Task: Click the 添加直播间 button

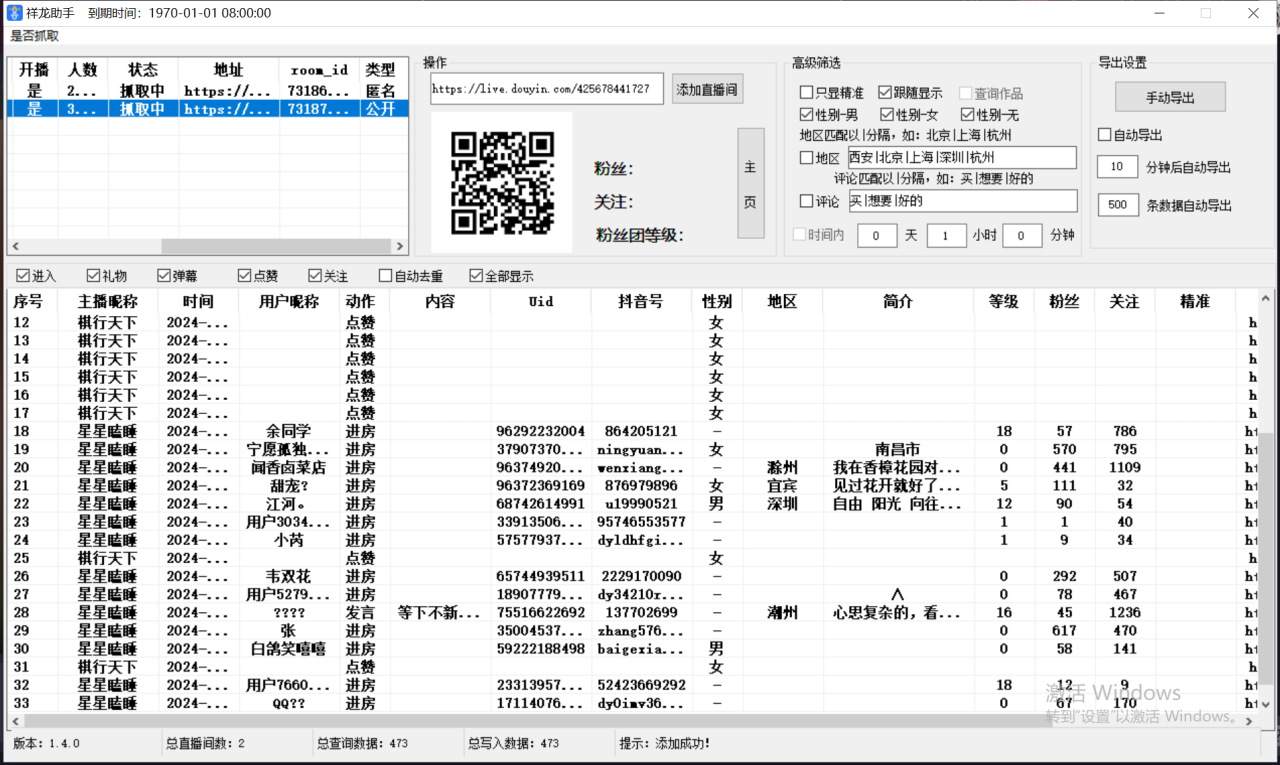Action: click(708, 89)
